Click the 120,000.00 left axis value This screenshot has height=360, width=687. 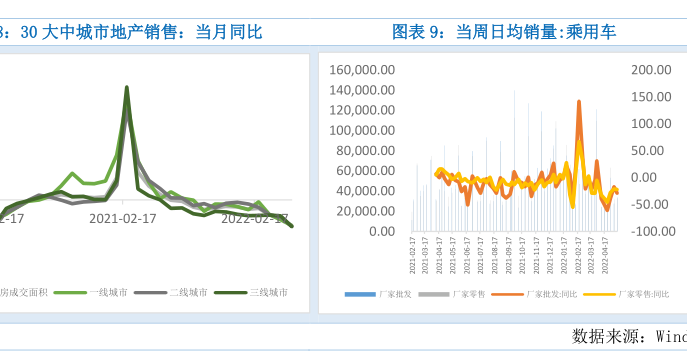tap(362, 110)
